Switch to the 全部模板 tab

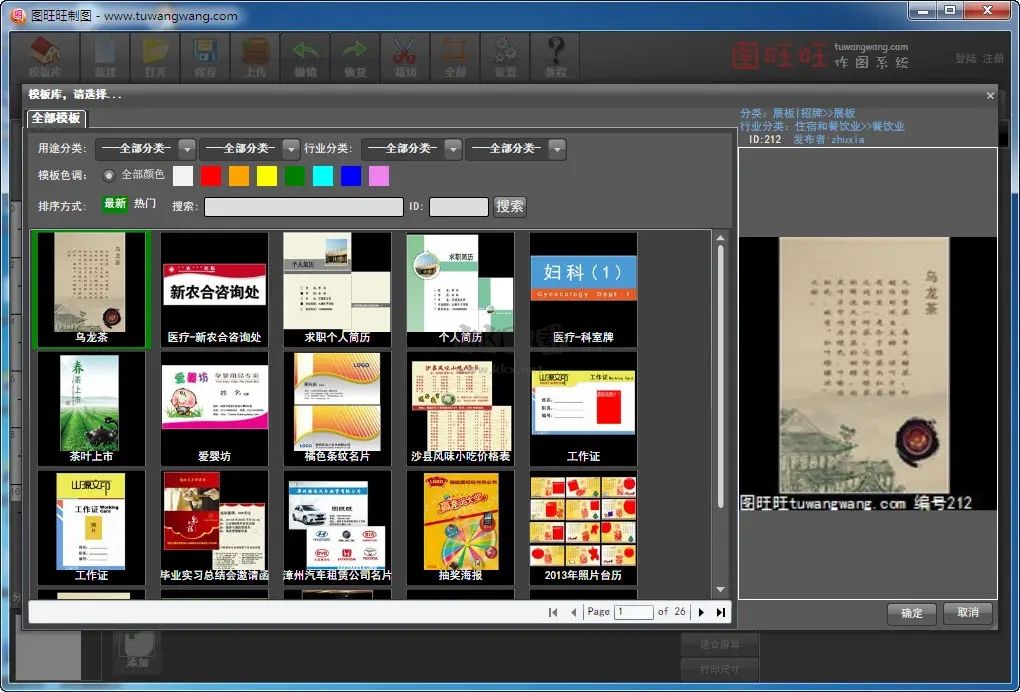point(55,118)
